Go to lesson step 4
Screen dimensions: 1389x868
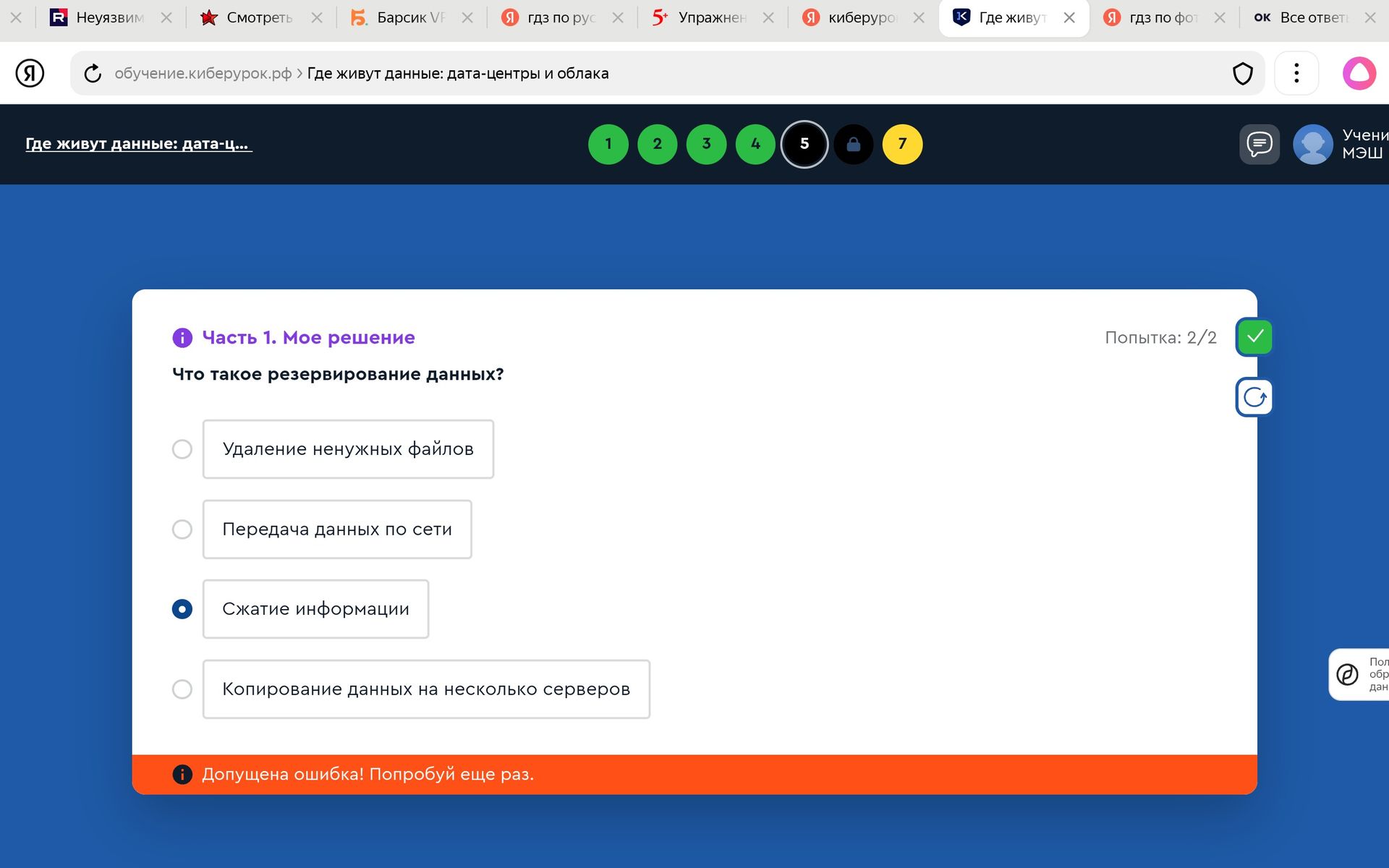click(755, 144)
